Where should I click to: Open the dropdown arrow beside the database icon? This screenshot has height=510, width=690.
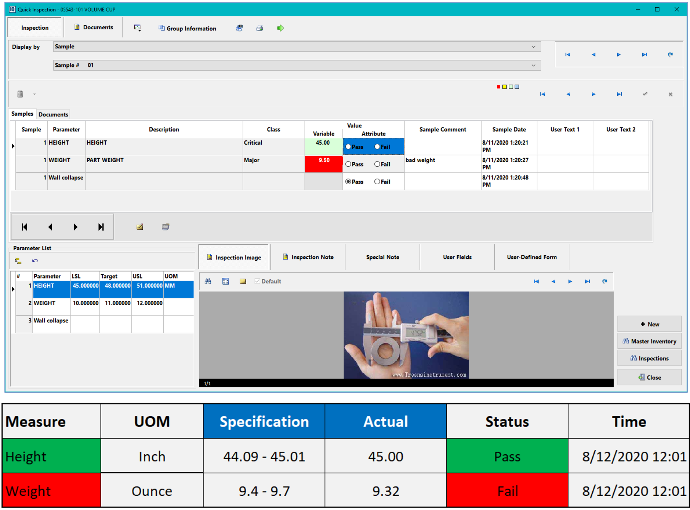point(33,94)
